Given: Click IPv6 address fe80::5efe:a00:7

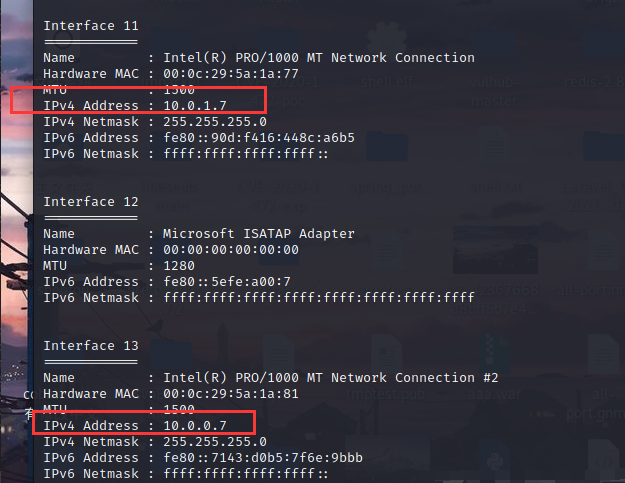Looking at the screenshot, I should coord(227,282).
